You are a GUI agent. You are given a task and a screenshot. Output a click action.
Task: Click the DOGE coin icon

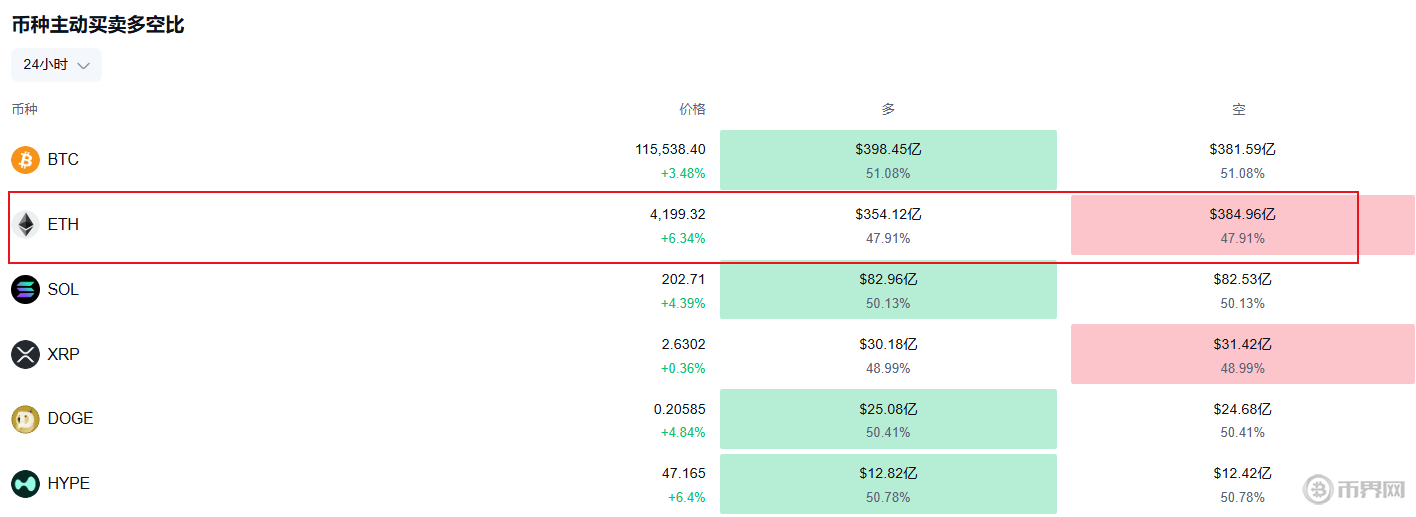25,419
